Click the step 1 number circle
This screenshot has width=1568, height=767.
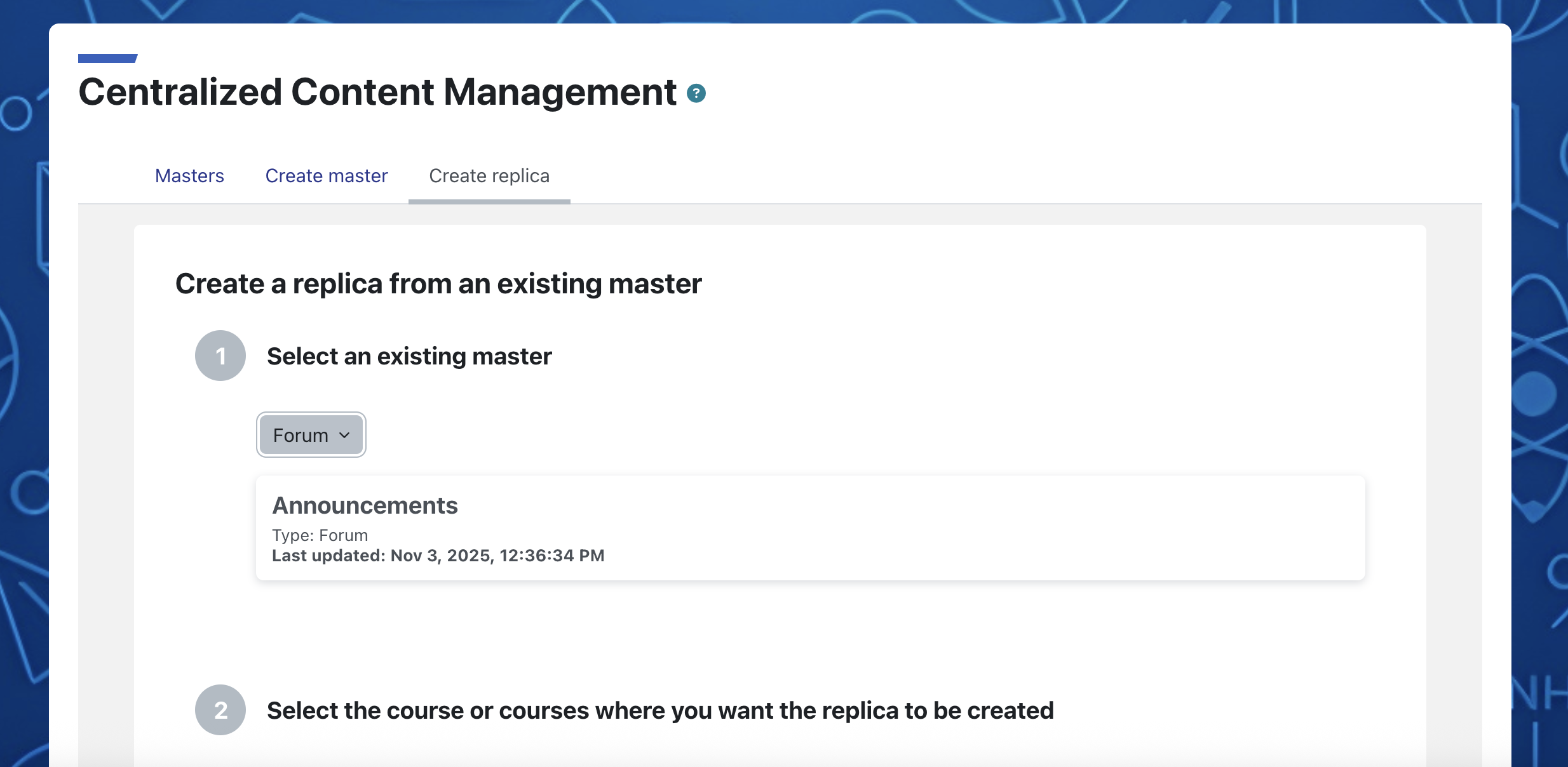[x=220, y=356]
